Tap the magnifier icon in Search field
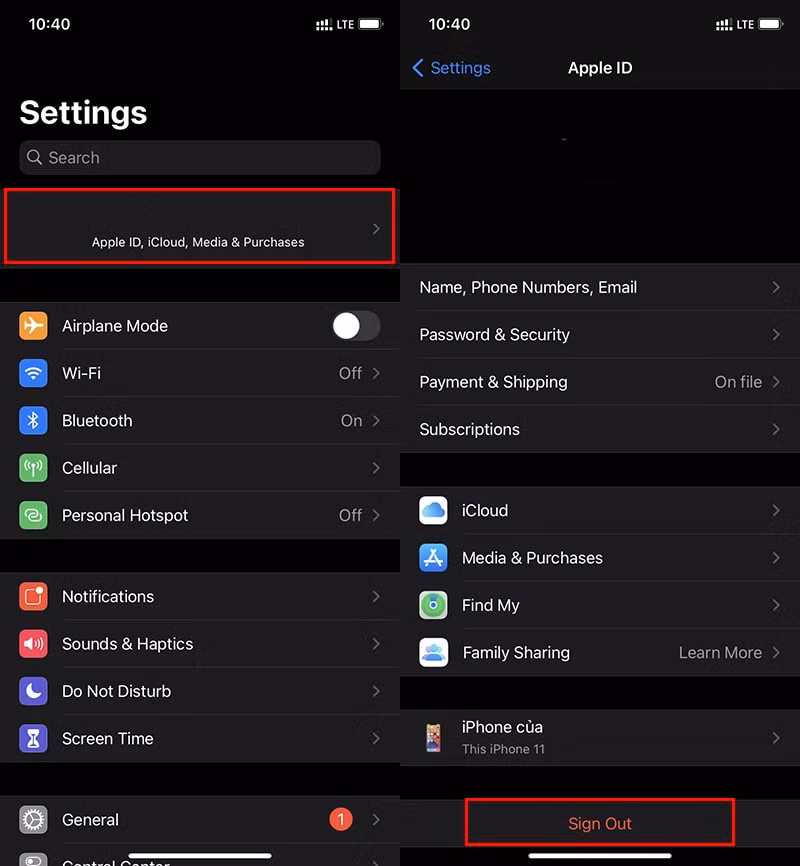Viewport: 800px width, 866px height. pyautogui.click(x=34, y=157)
